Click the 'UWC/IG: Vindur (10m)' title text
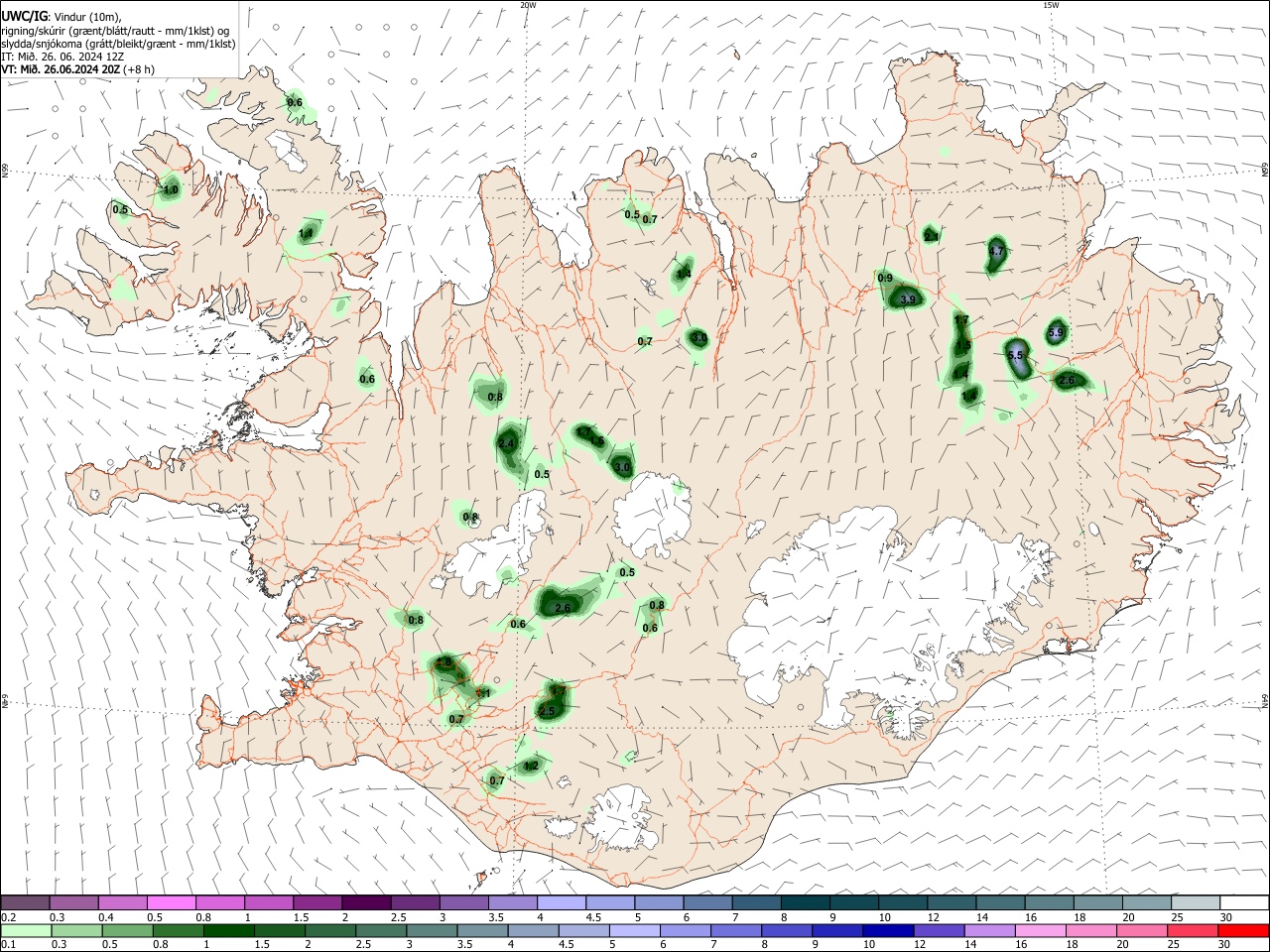The height and width of the screenshot is (952, 1270). click(x=63, y=16)
